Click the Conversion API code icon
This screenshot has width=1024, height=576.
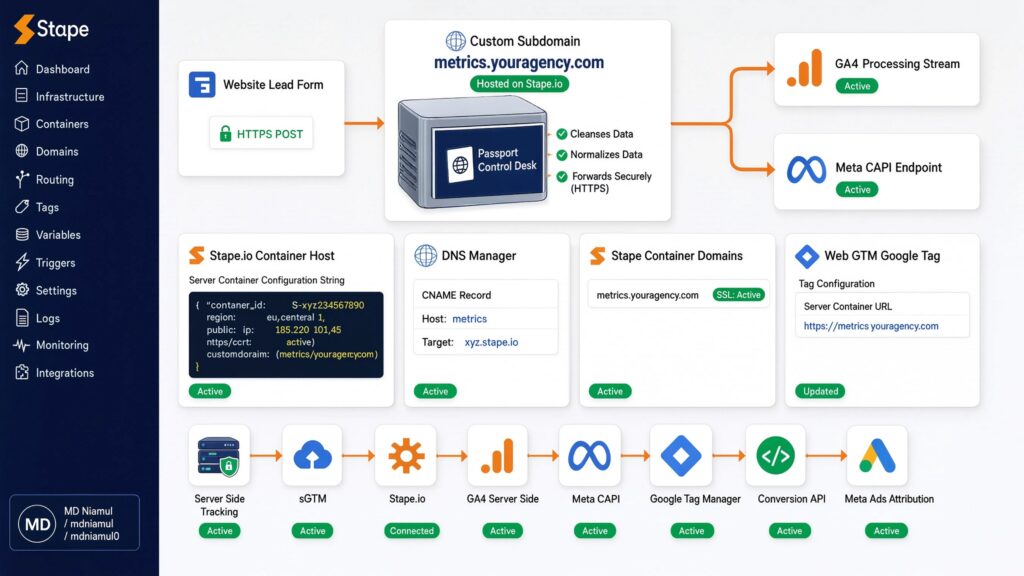(775, 456)
